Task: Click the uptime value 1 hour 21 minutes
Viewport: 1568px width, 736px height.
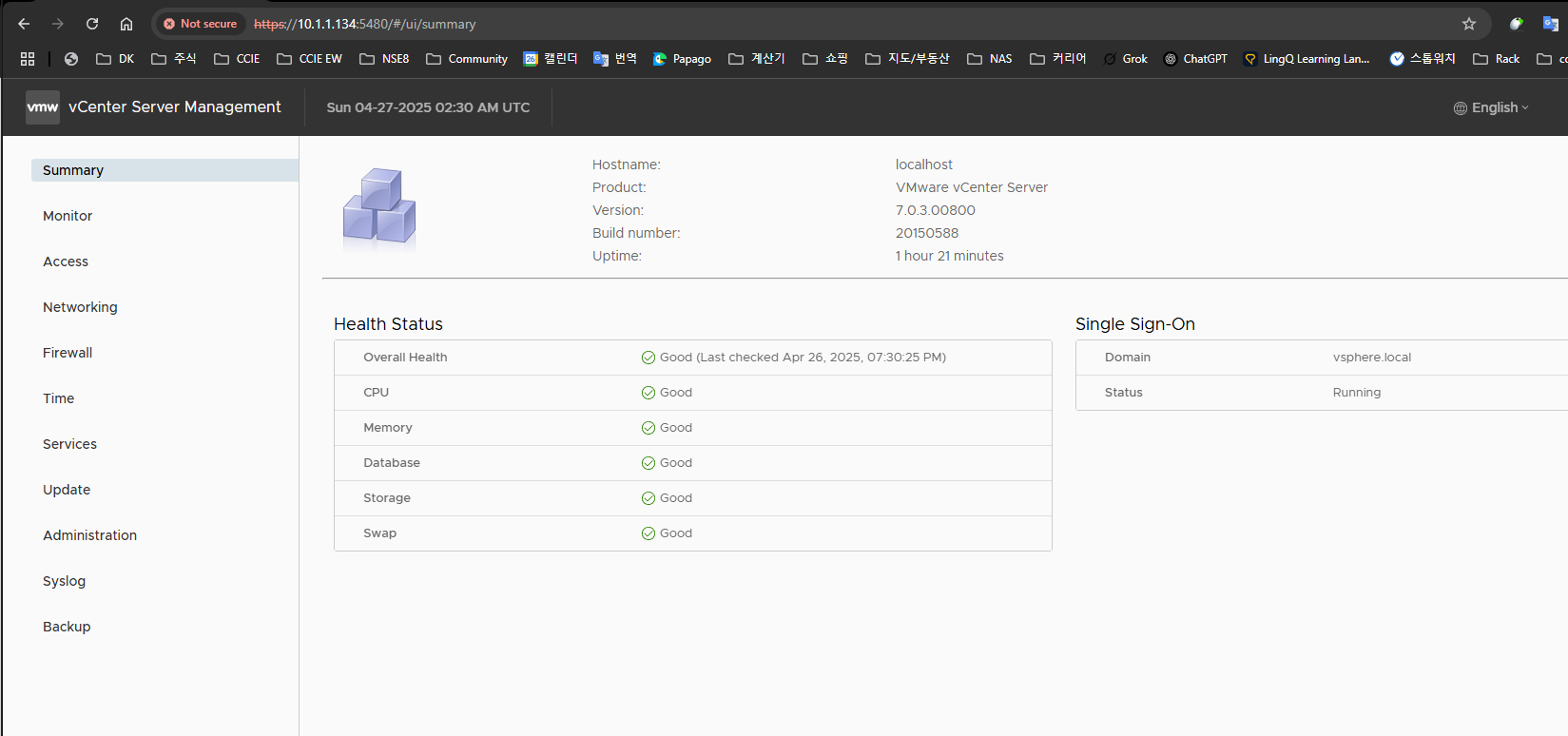Action: [x=950, y=256]
